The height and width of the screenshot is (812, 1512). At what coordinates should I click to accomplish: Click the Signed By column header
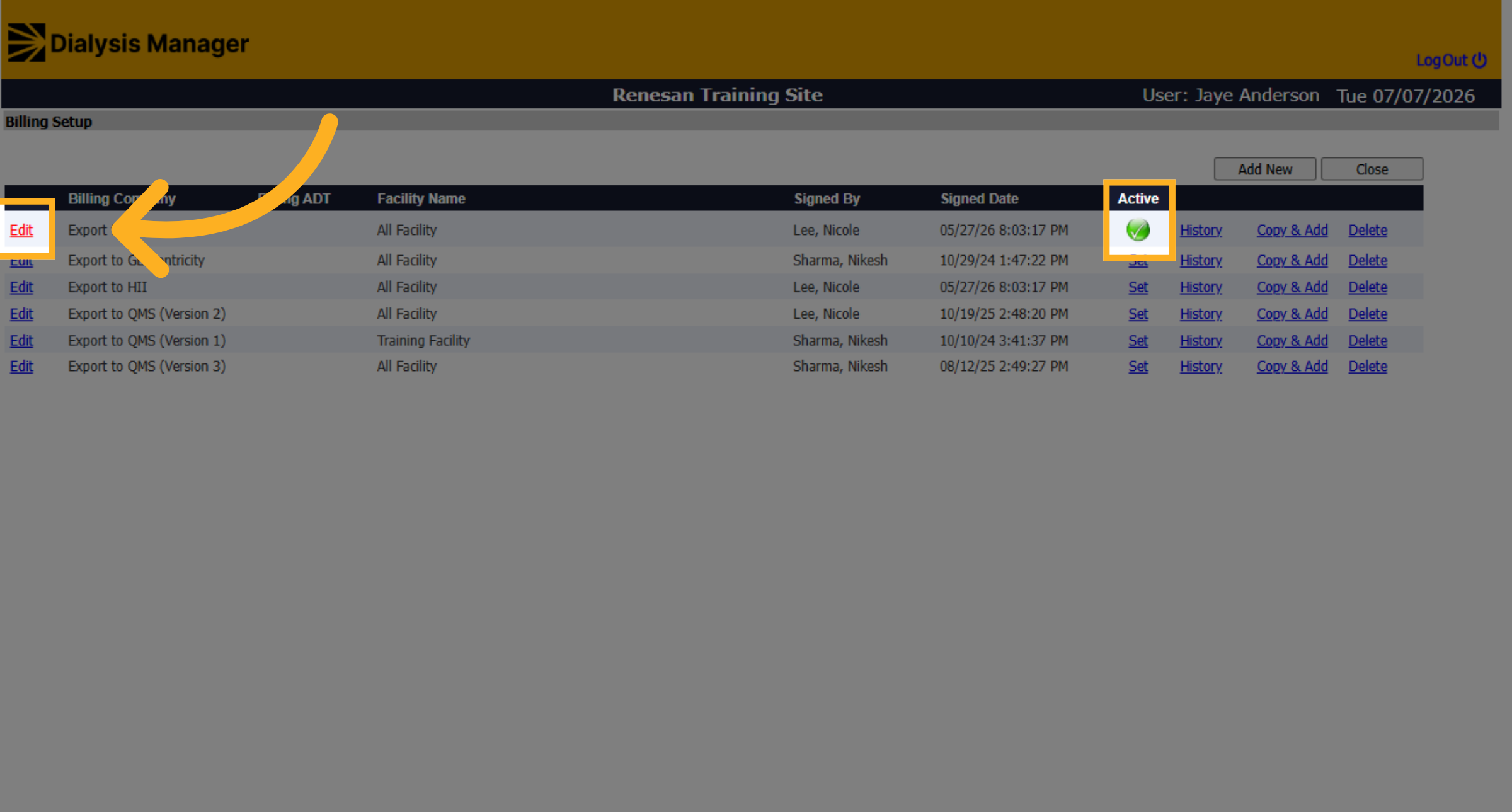click(x=827, y=198)
